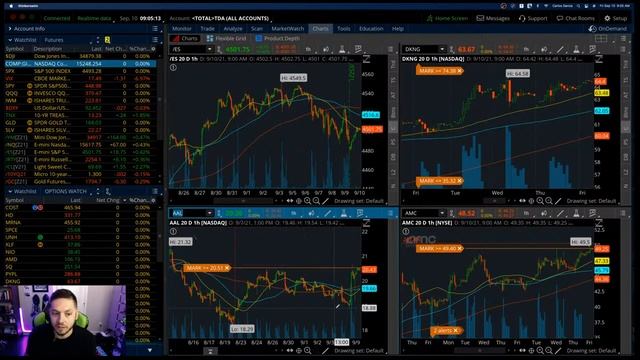Image resolution: width=640 pixels, height=360 pixels.
Task: Click the Home Screen button
Action: (447, 18)
